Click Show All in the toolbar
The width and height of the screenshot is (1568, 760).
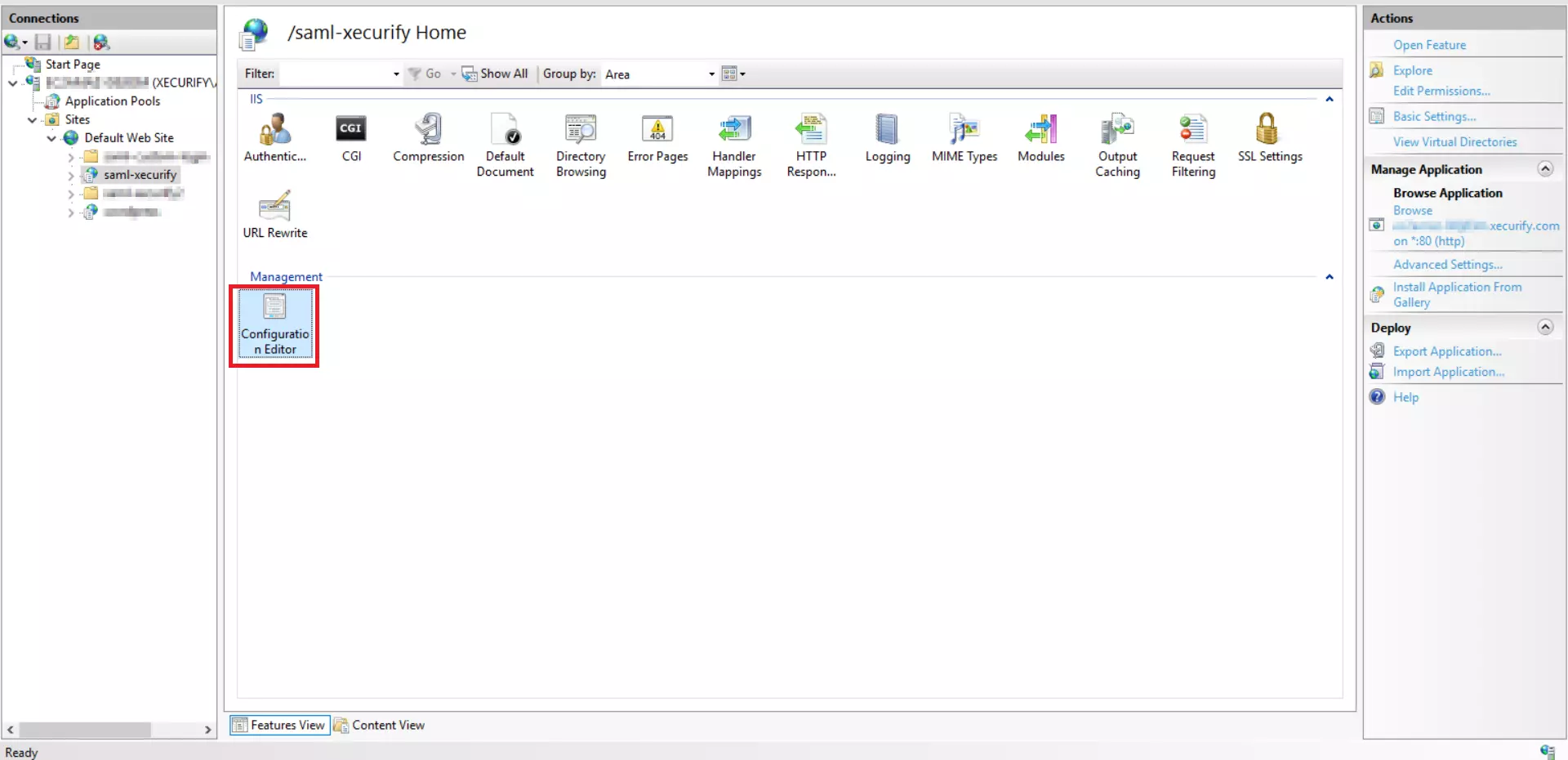click(x=494, y=74)
